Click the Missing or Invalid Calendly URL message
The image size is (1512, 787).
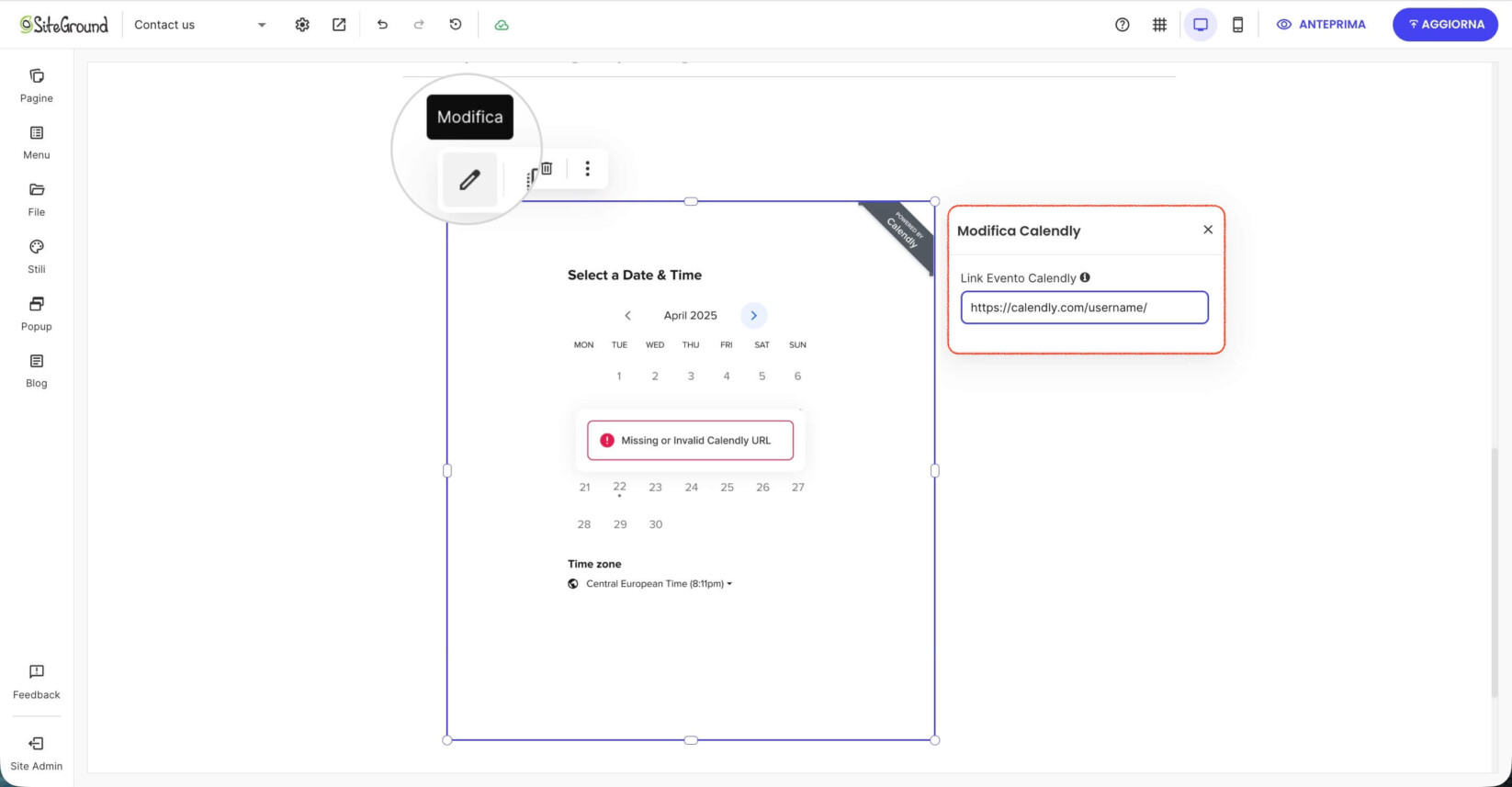690,441
